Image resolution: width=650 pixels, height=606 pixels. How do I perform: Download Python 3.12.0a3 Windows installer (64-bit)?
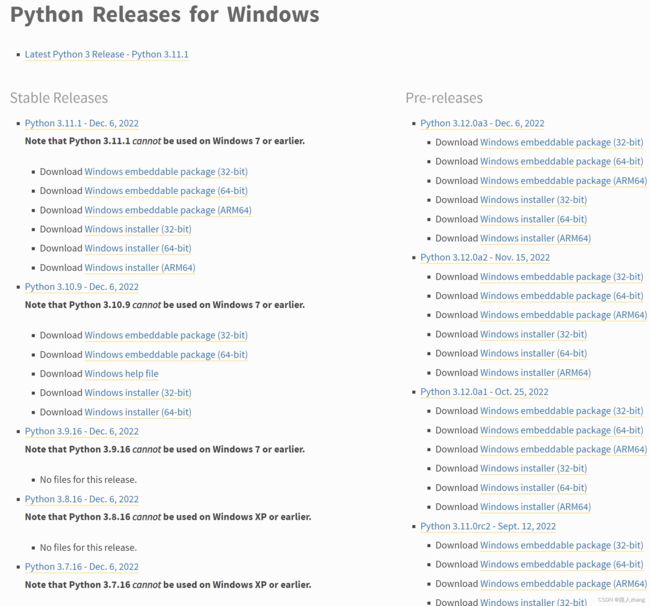click(533, 219)
